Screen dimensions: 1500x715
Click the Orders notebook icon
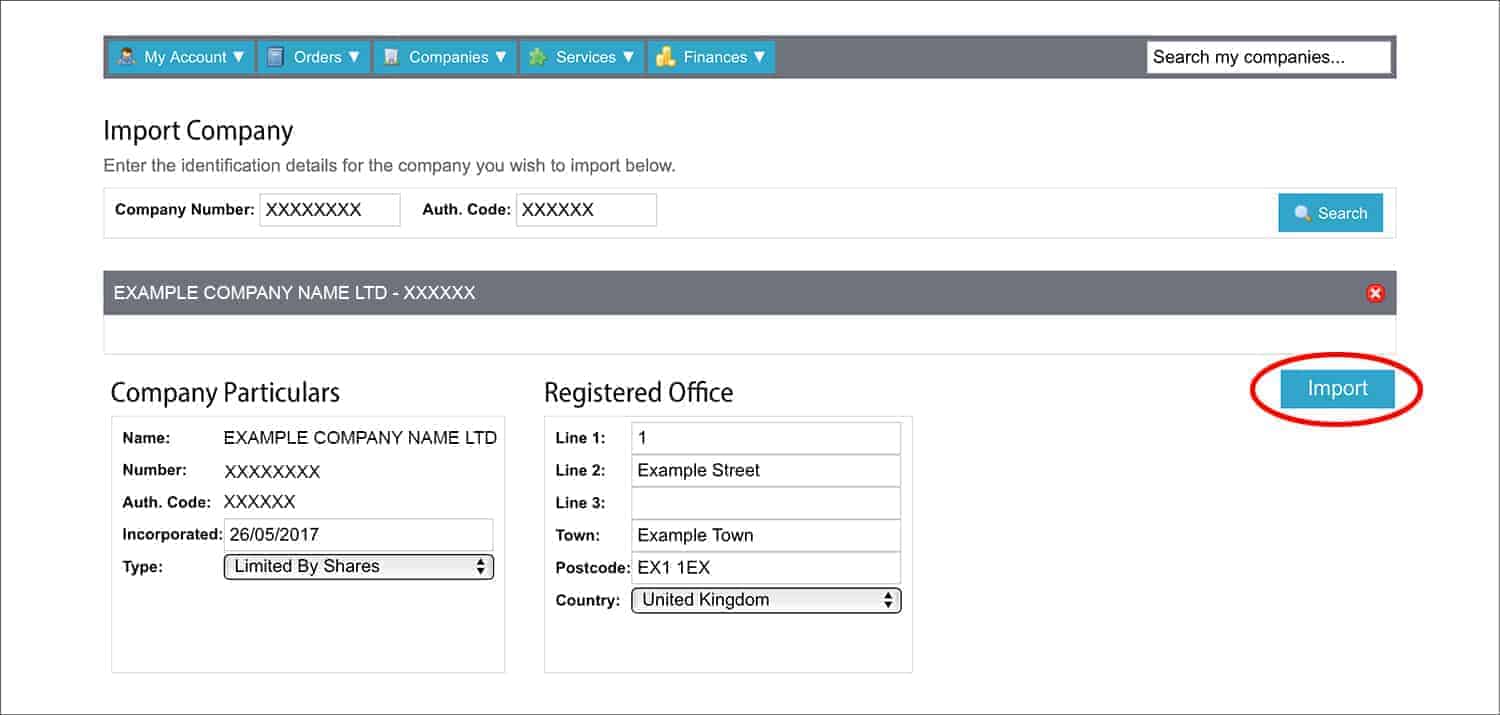click(276, 57)
